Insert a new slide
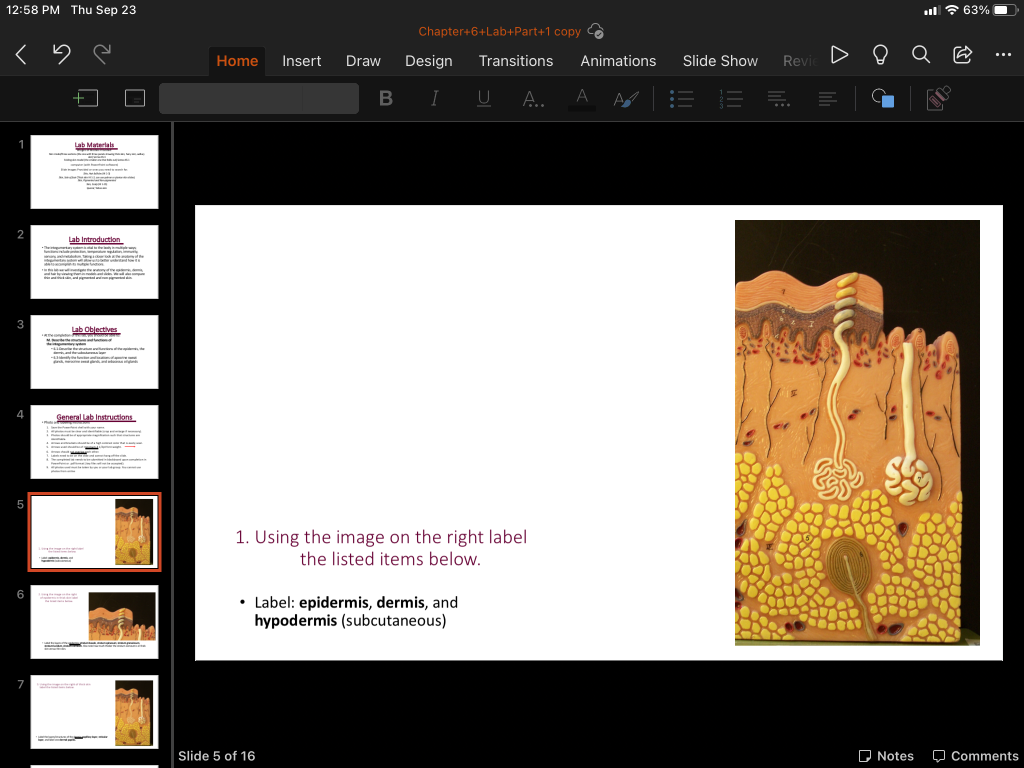This screenshot has width=1024, height=768. click(86, 98)
